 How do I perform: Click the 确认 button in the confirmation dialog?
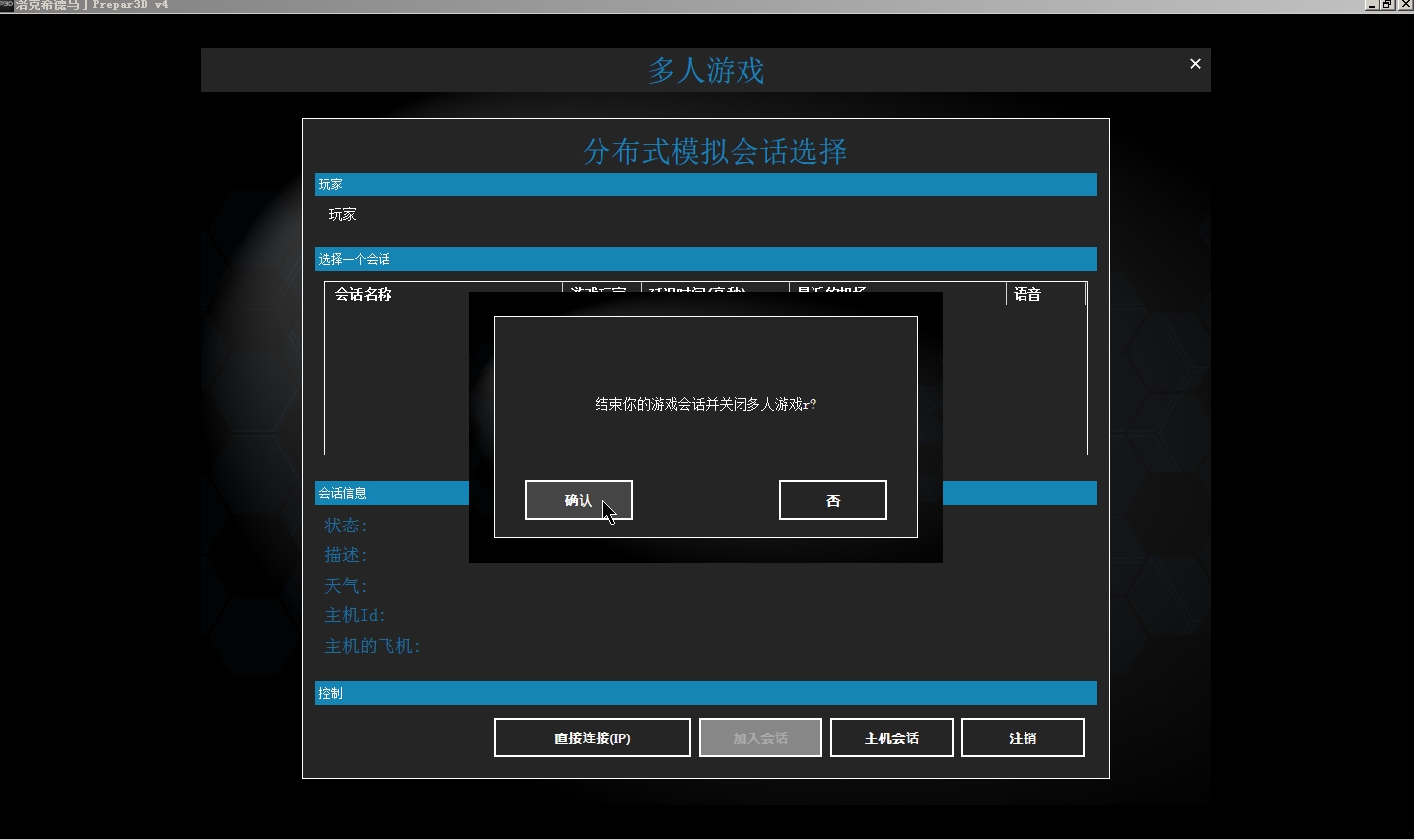coord(578,500)
